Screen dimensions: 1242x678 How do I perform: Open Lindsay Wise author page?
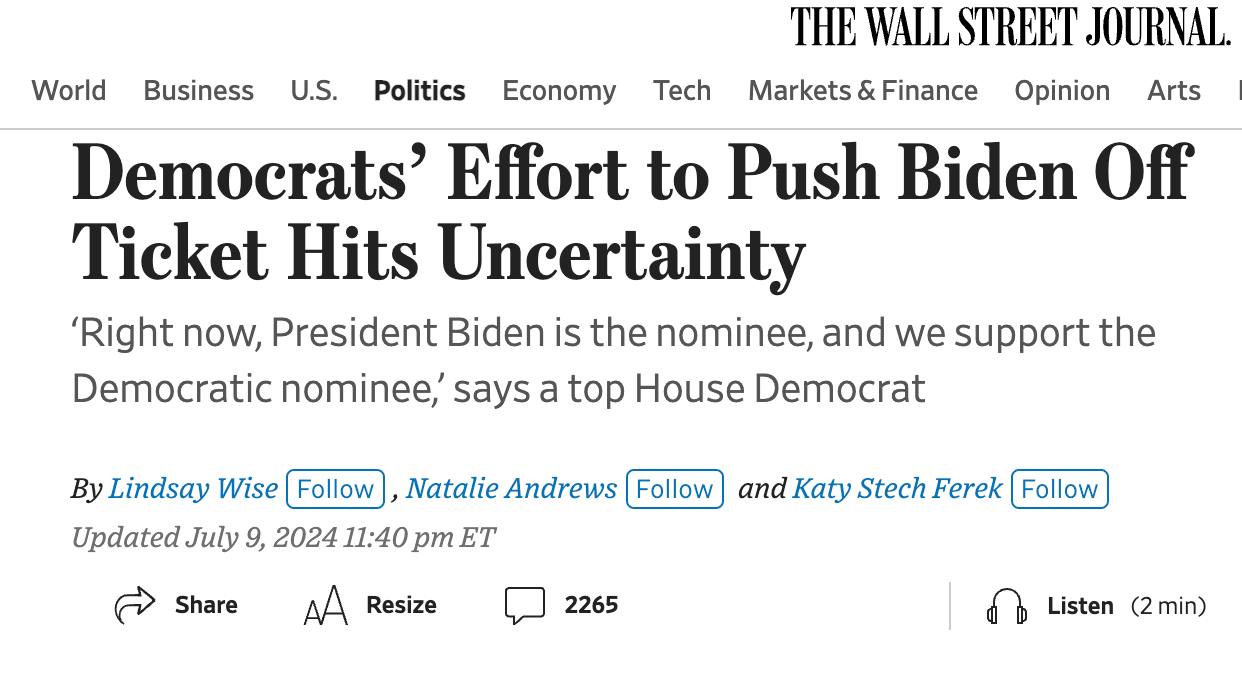click(x=193, y=488)
